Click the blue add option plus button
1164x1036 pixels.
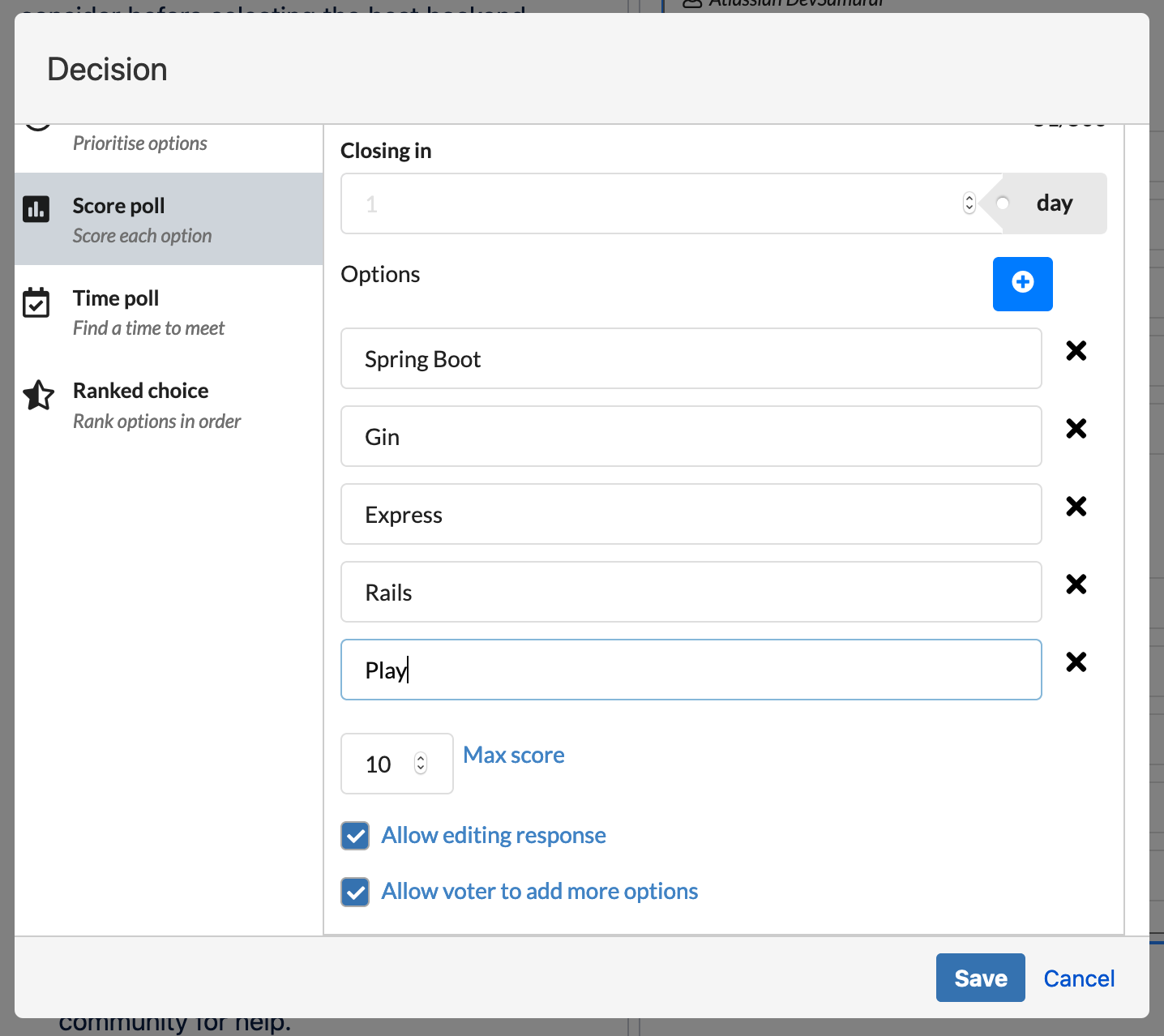1022,284
